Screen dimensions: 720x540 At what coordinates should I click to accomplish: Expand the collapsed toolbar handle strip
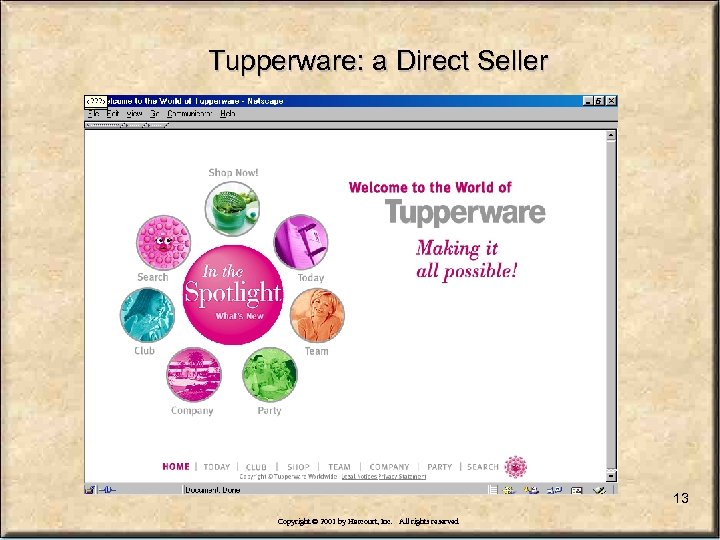pos(127,125)
